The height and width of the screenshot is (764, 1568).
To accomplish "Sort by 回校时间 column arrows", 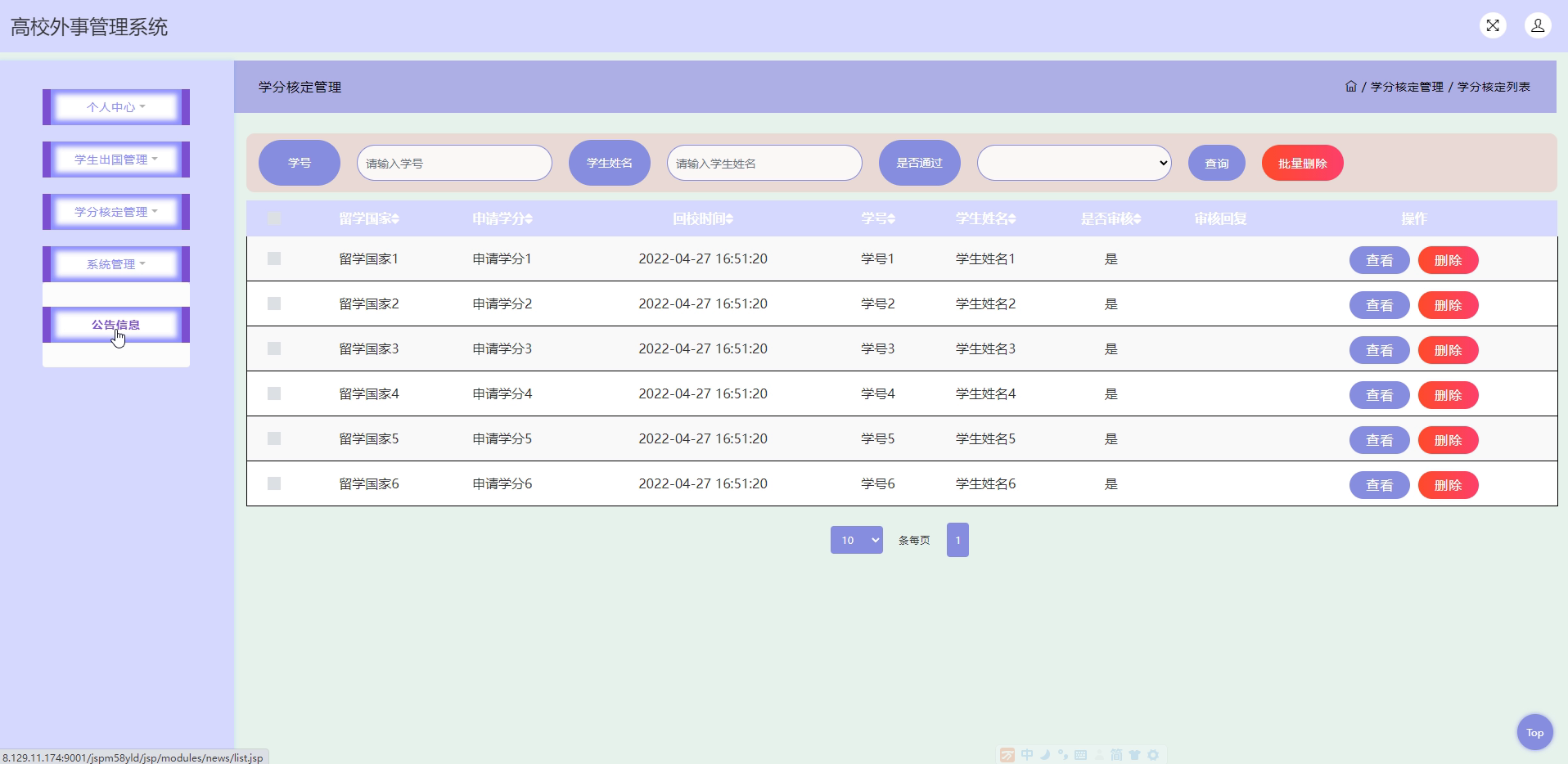I will click(x=729, y=219).
